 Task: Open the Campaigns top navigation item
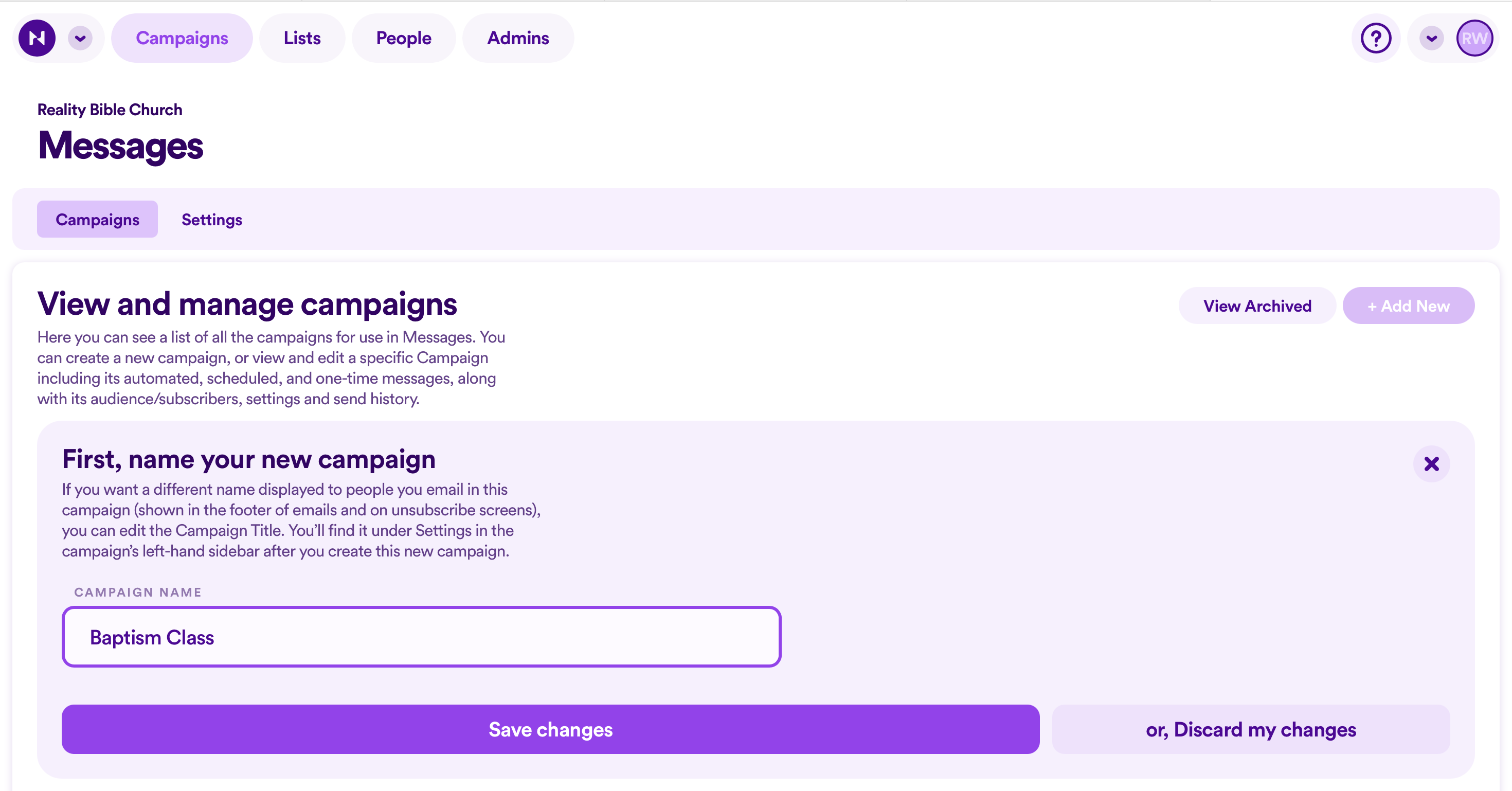(182, 38)
